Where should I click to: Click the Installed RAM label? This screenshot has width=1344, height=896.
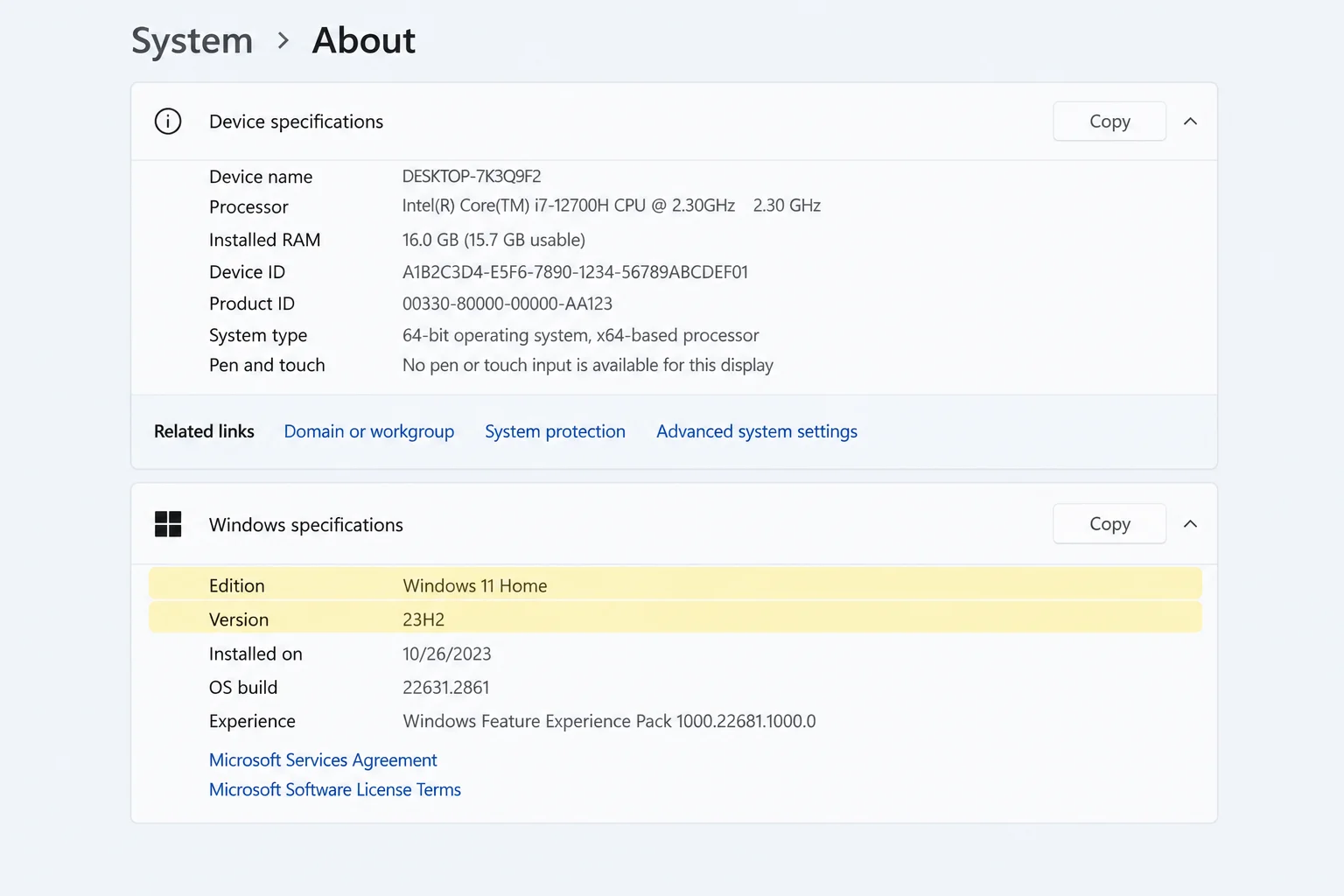tap(264, 240)
